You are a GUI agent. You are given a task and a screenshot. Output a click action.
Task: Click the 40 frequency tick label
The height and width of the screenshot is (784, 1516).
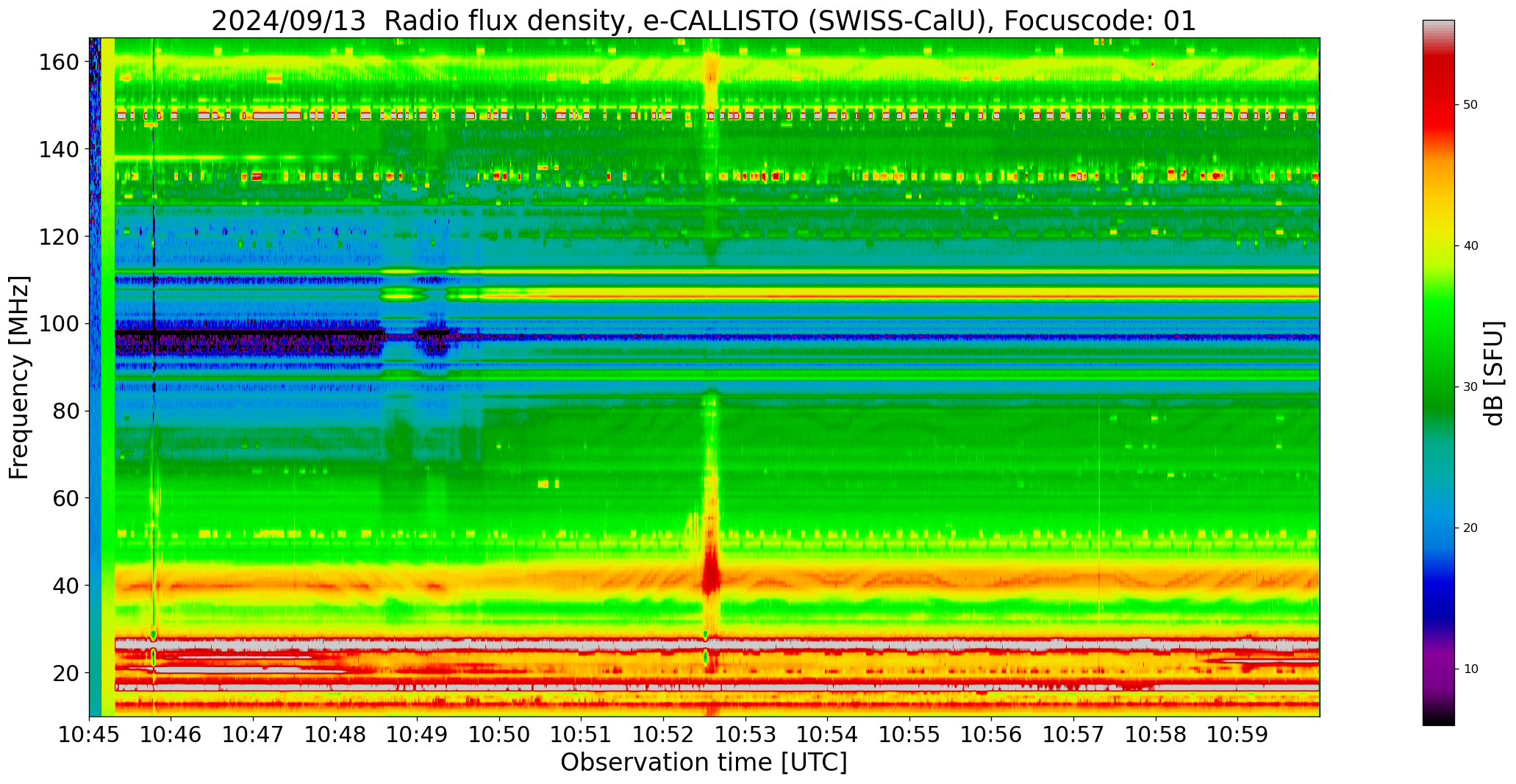click(65, 586)
